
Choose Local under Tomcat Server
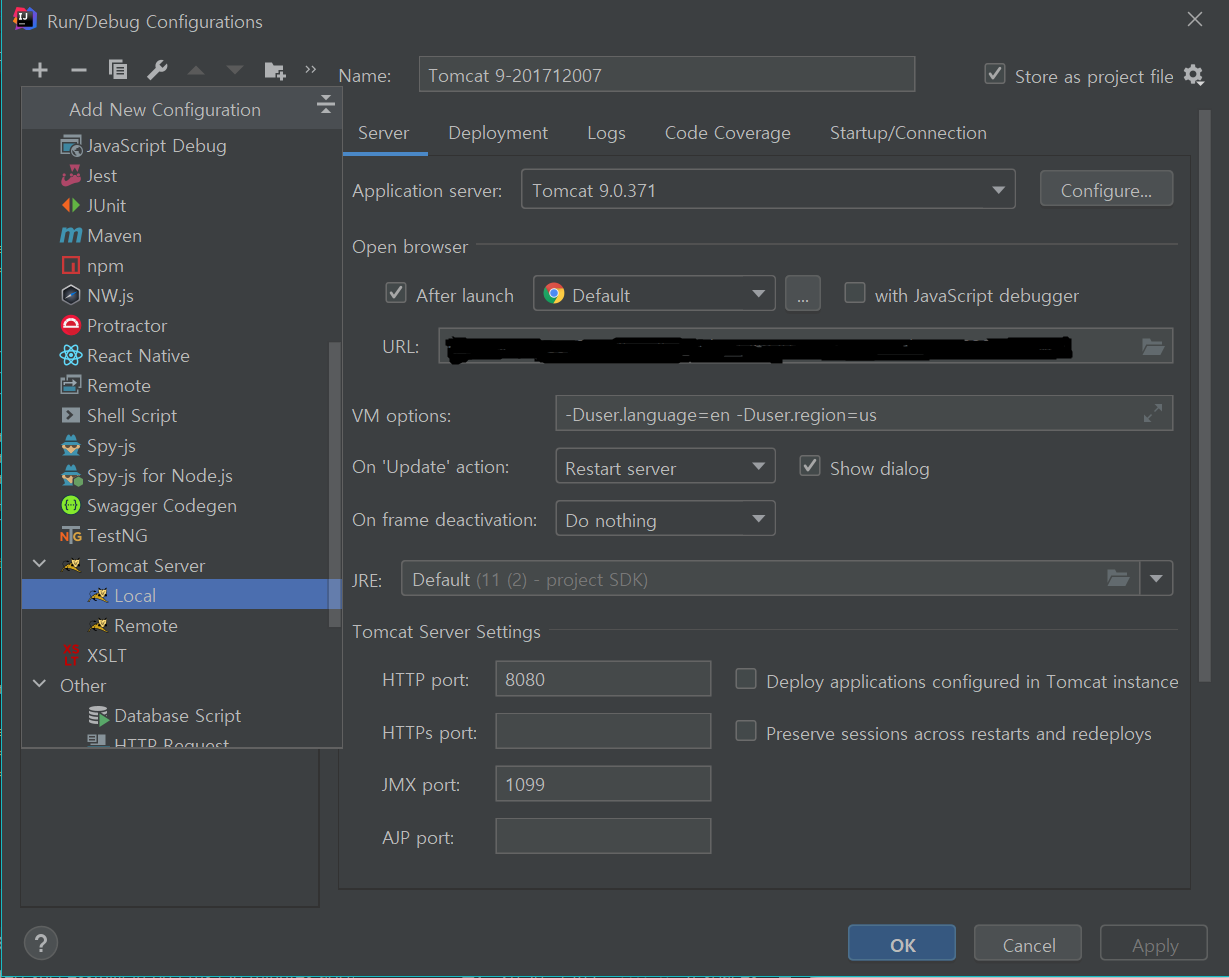pos(182,595)
